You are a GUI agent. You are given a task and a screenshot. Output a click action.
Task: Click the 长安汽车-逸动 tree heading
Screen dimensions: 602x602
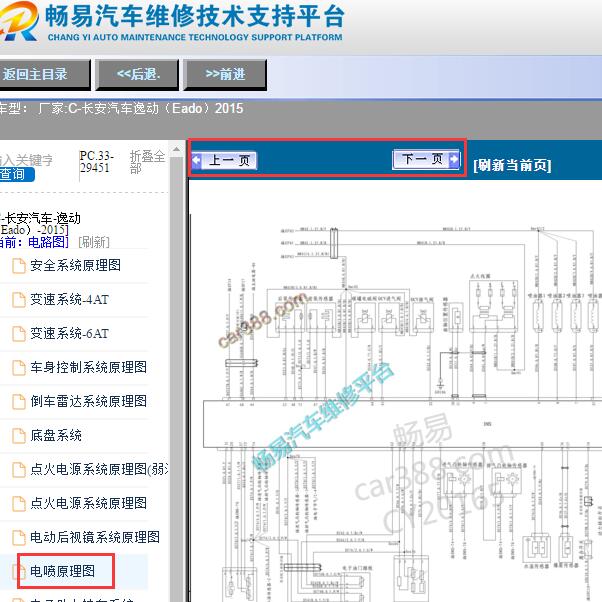pyautogui.click(x=41, y=218)
